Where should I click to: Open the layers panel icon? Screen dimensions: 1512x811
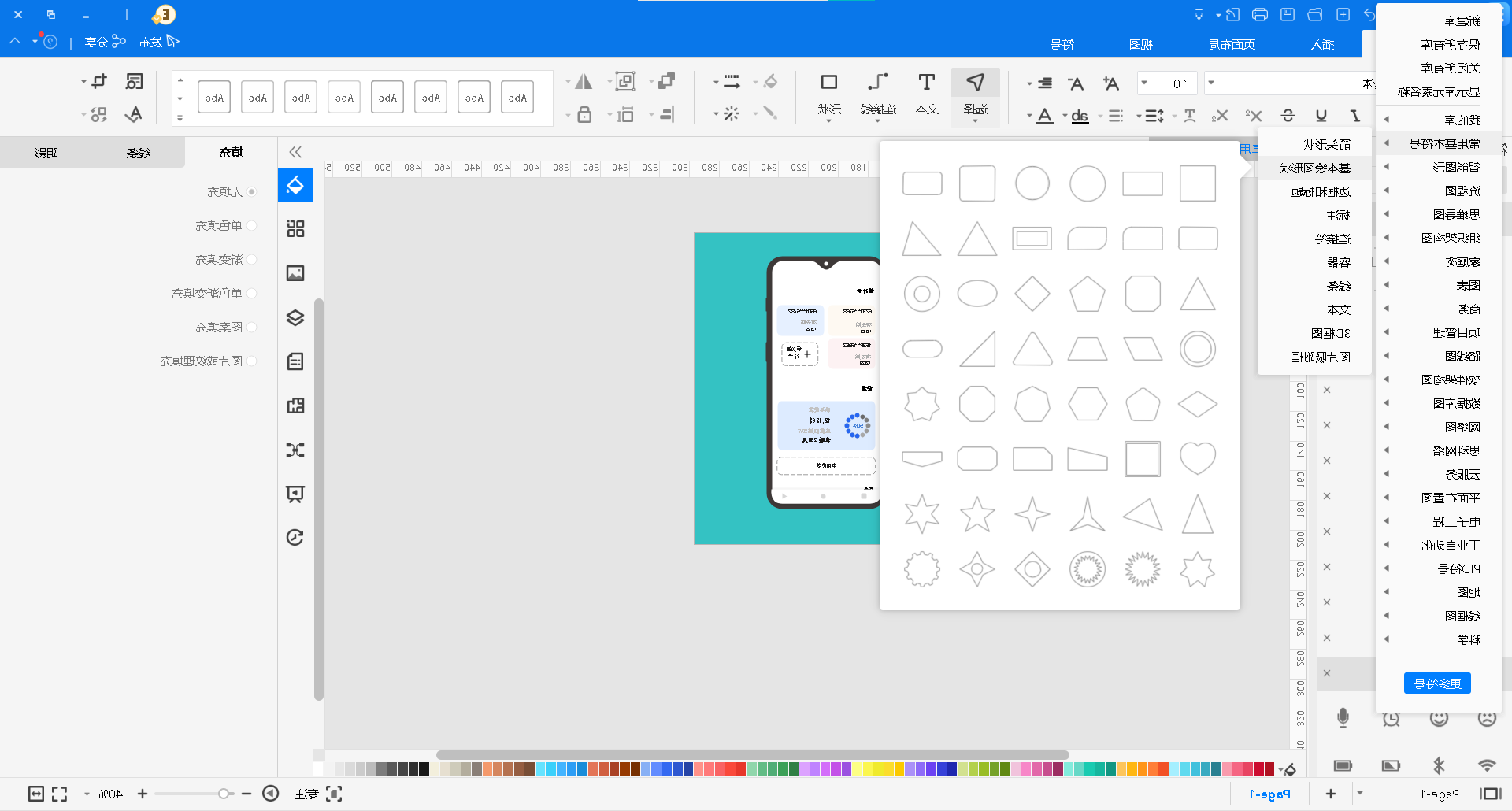(x=295, y=317)
